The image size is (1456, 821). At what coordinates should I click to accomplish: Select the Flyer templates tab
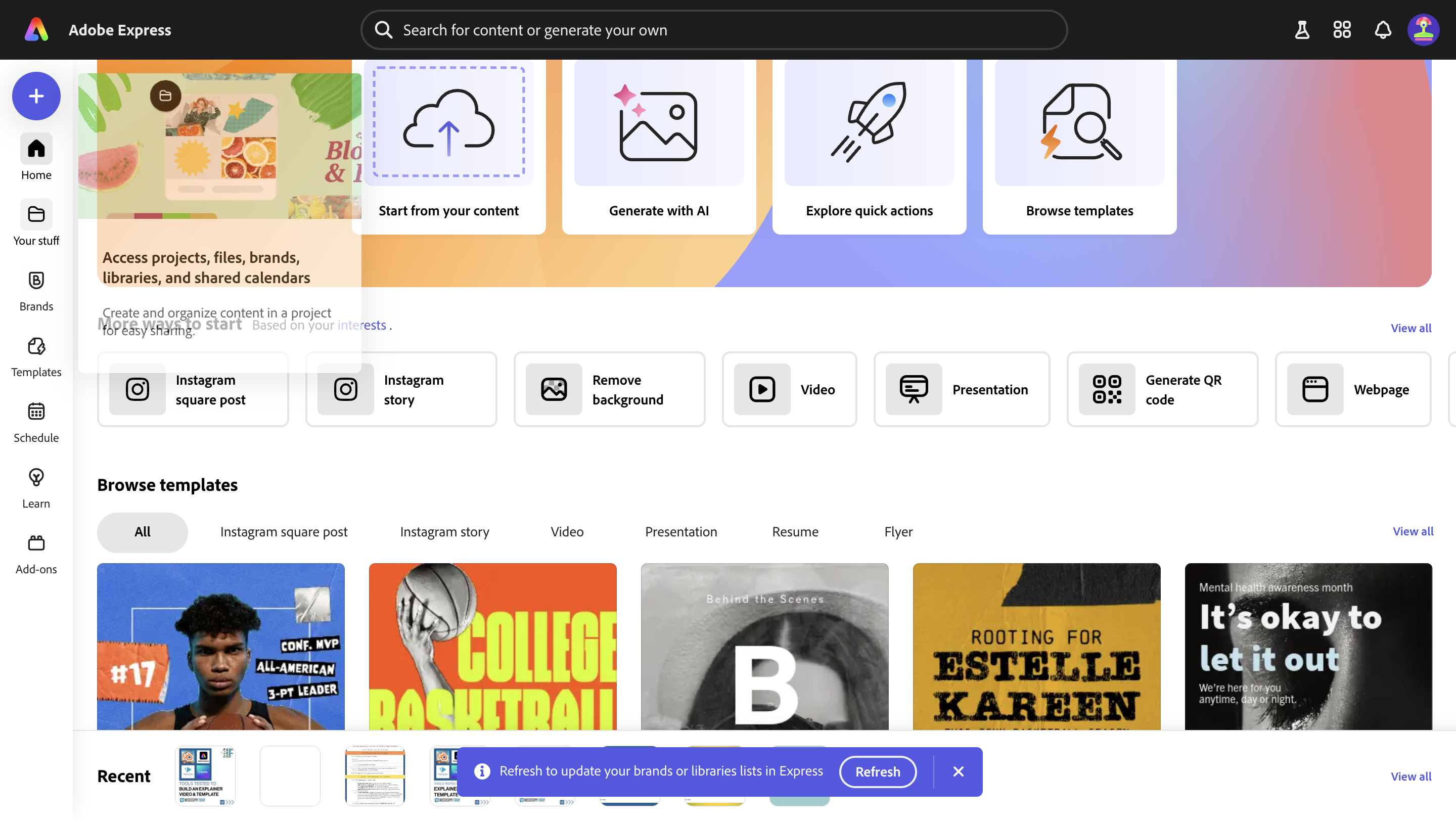point(898,532)
